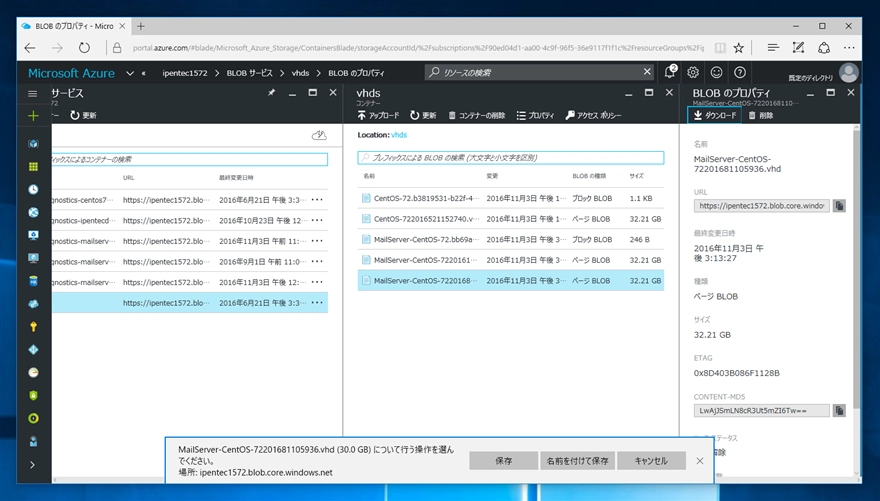Clear the resource search with X
Image resolution: width=880 pixels, height=501 pixels.
[647, 71]
